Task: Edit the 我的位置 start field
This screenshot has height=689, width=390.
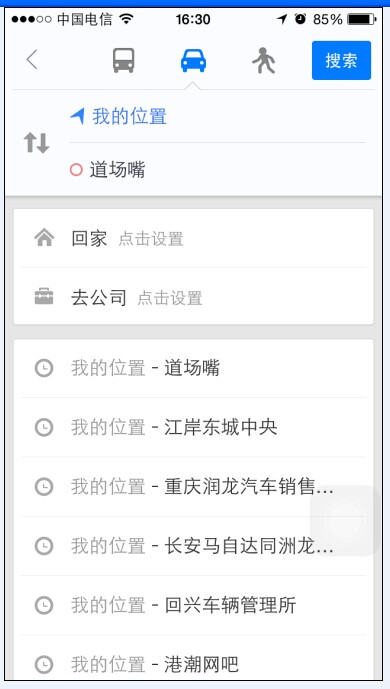Action: pos(217,117)
